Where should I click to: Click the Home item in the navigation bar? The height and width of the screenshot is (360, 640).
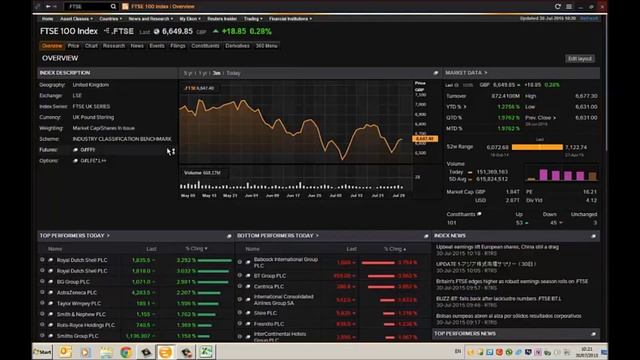click(x=47, y=19)
